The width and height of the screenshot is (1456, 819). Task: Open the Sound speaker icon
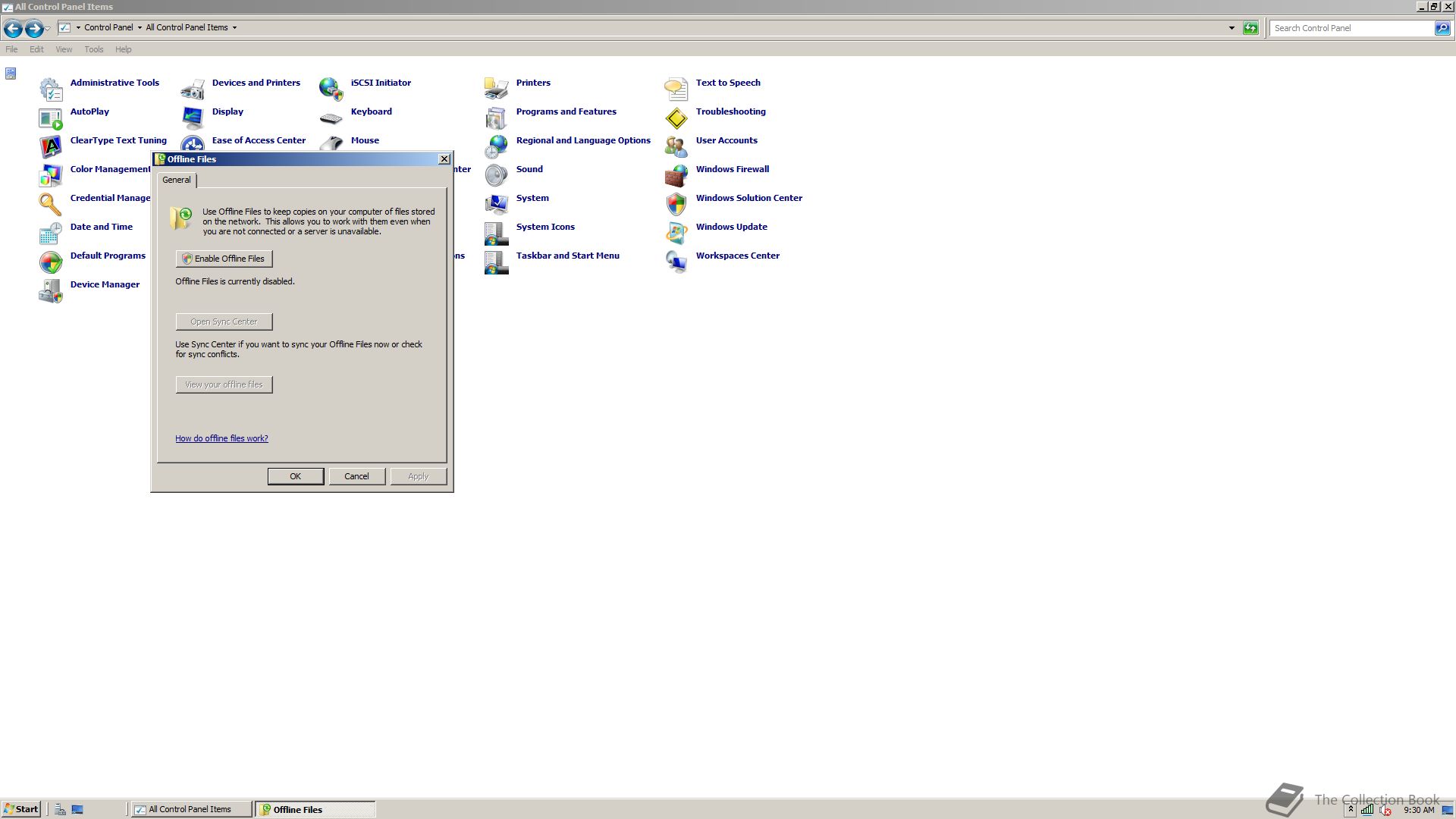497,176
